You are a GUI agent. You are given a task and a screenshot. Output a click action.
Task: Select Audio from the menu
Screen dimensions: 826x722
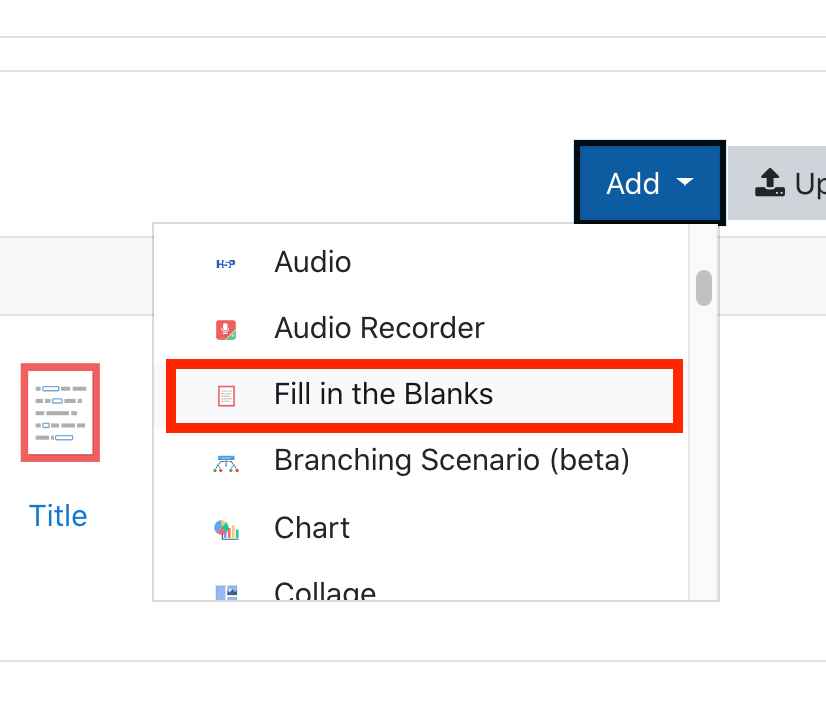point(421,262)
